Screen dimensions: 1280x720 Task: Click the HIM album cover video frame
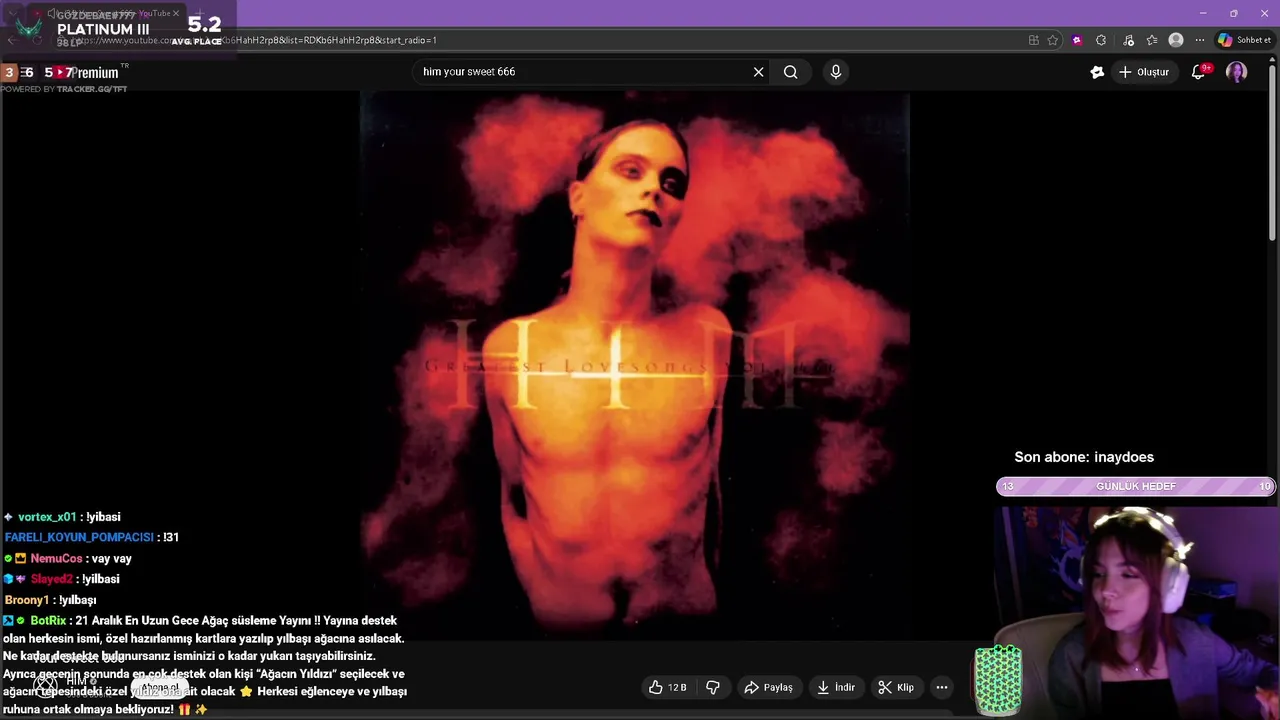click(634, 365)
